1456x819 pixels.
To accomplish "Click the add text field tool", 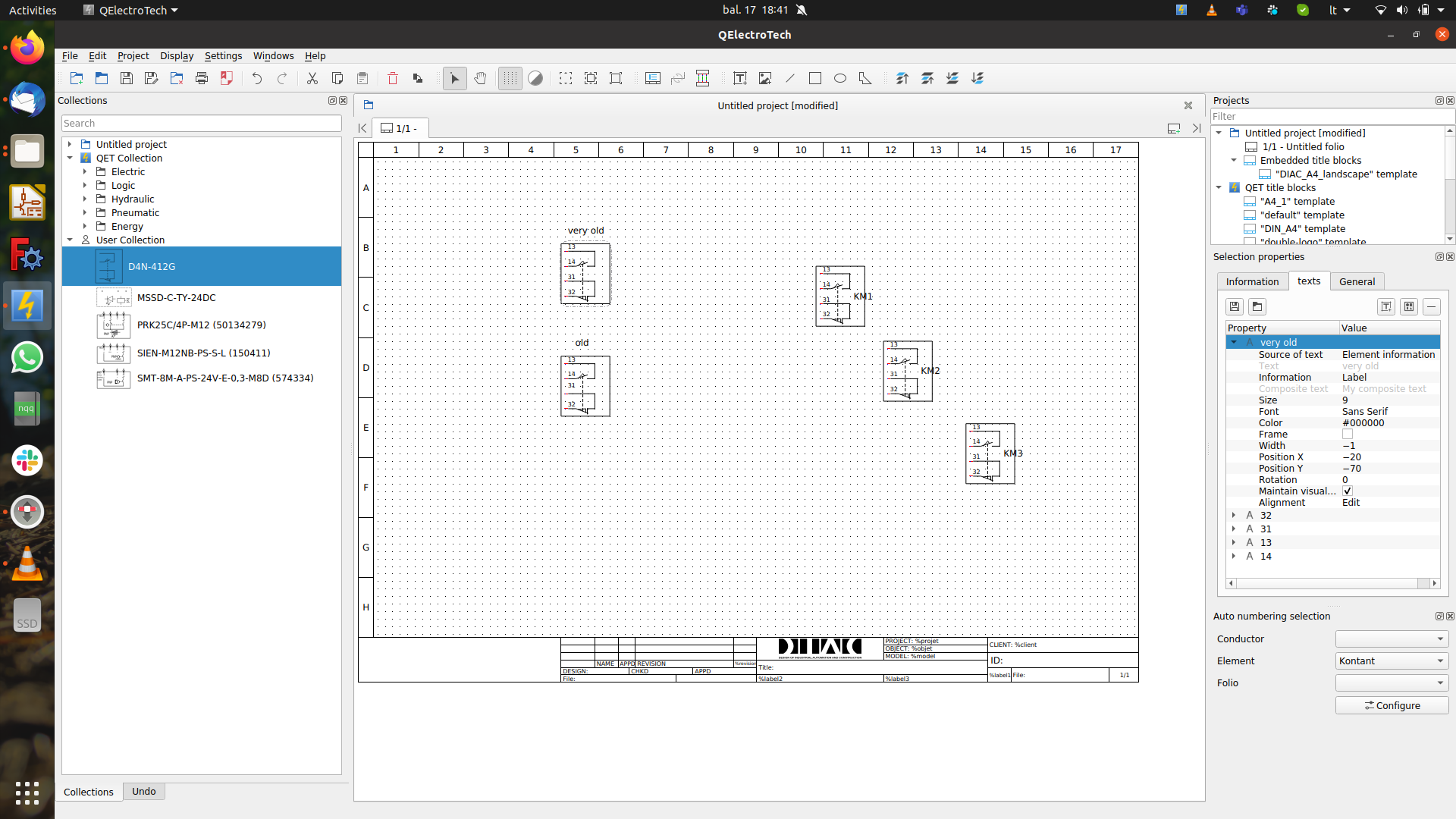I will (x=741, y=78).
